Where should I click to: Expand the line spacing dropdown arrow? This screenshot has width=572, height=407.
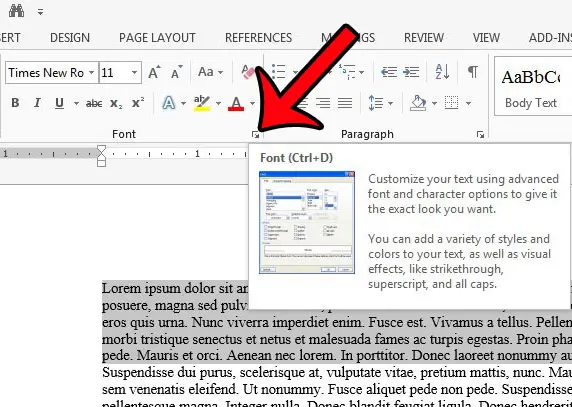click(391, 104)
